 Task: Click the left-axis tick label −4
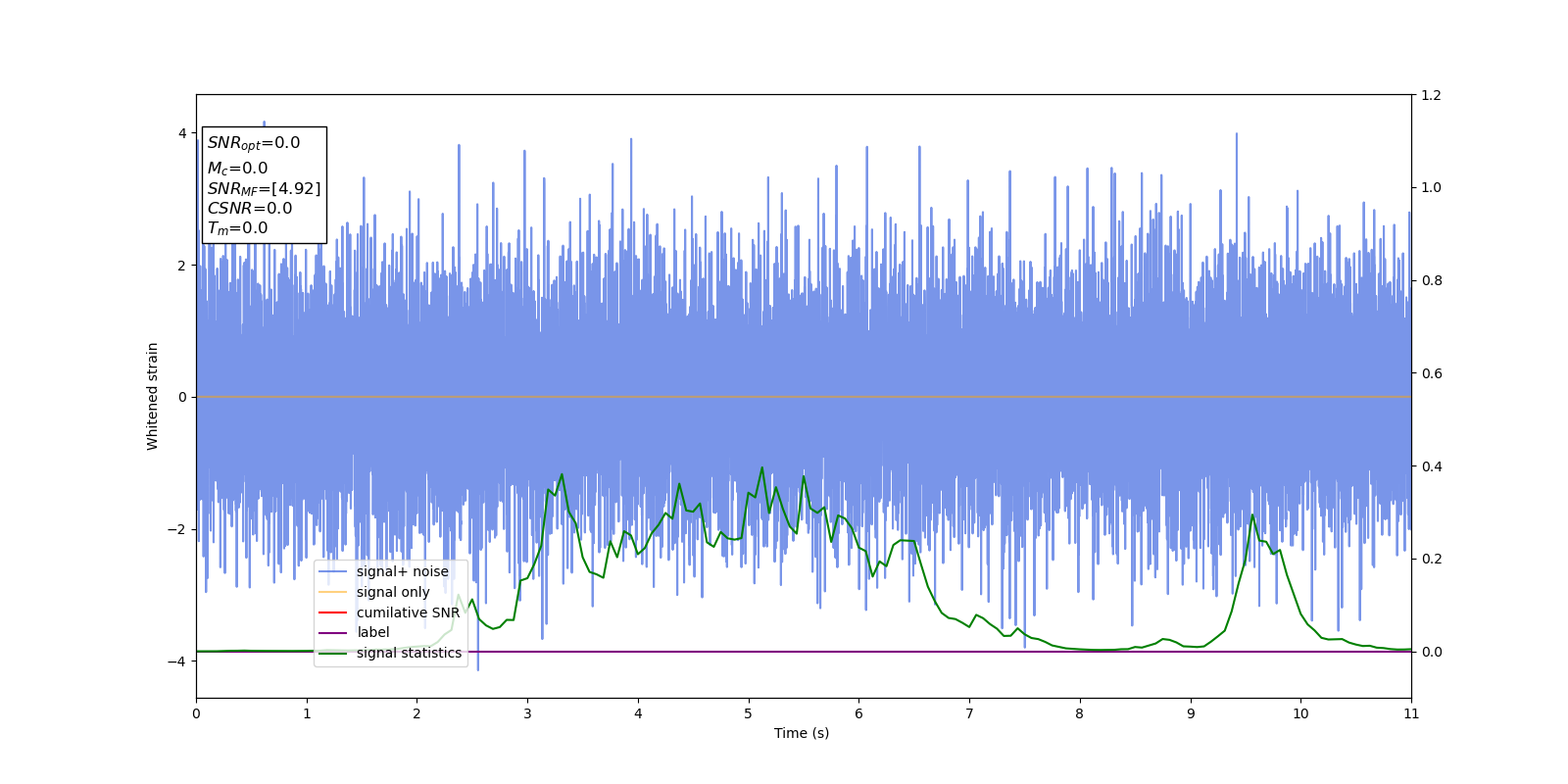[176, 661]
